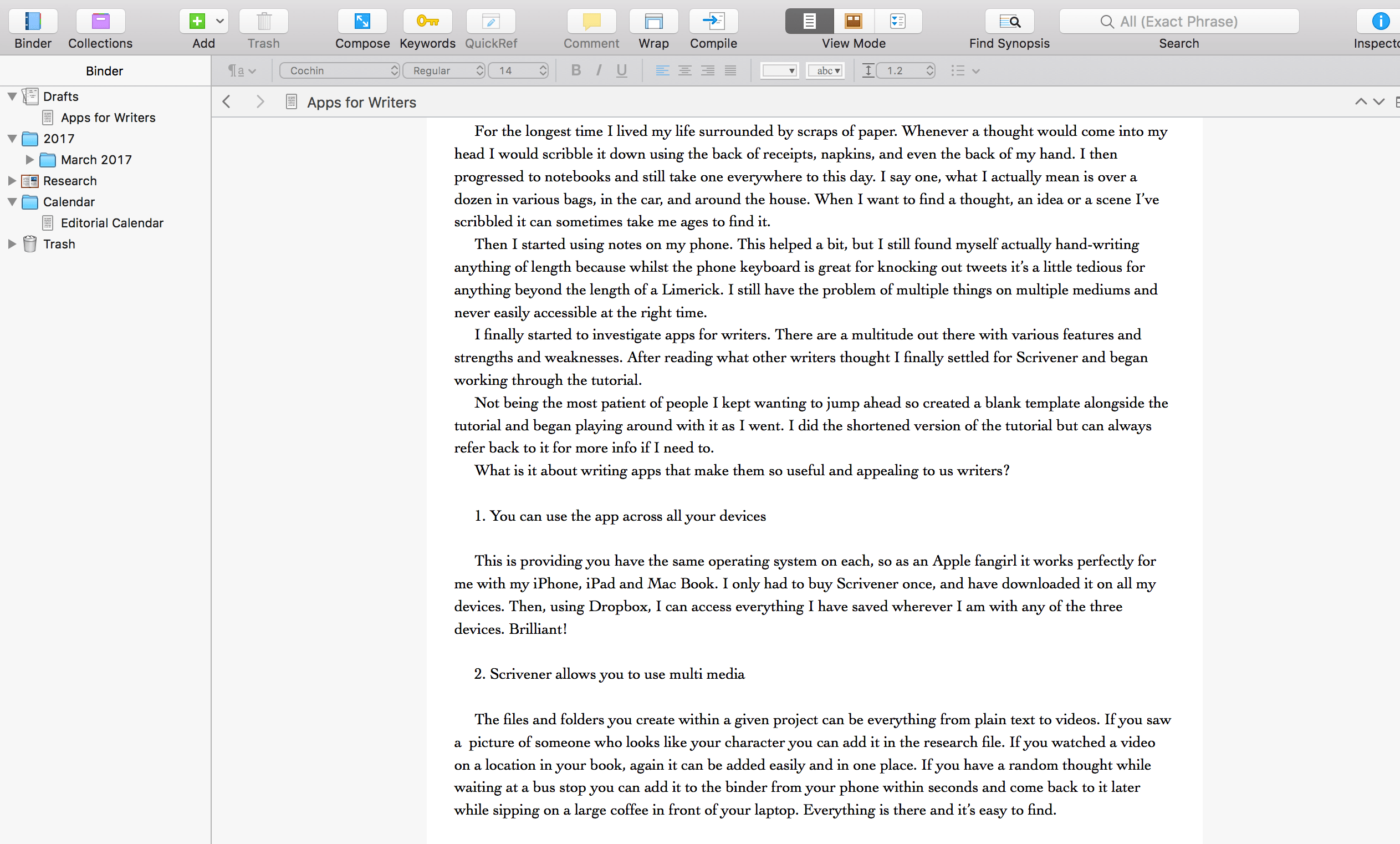Click the Wrap toolbar icon
1400x844 pixels.
[x=653, y=22]
